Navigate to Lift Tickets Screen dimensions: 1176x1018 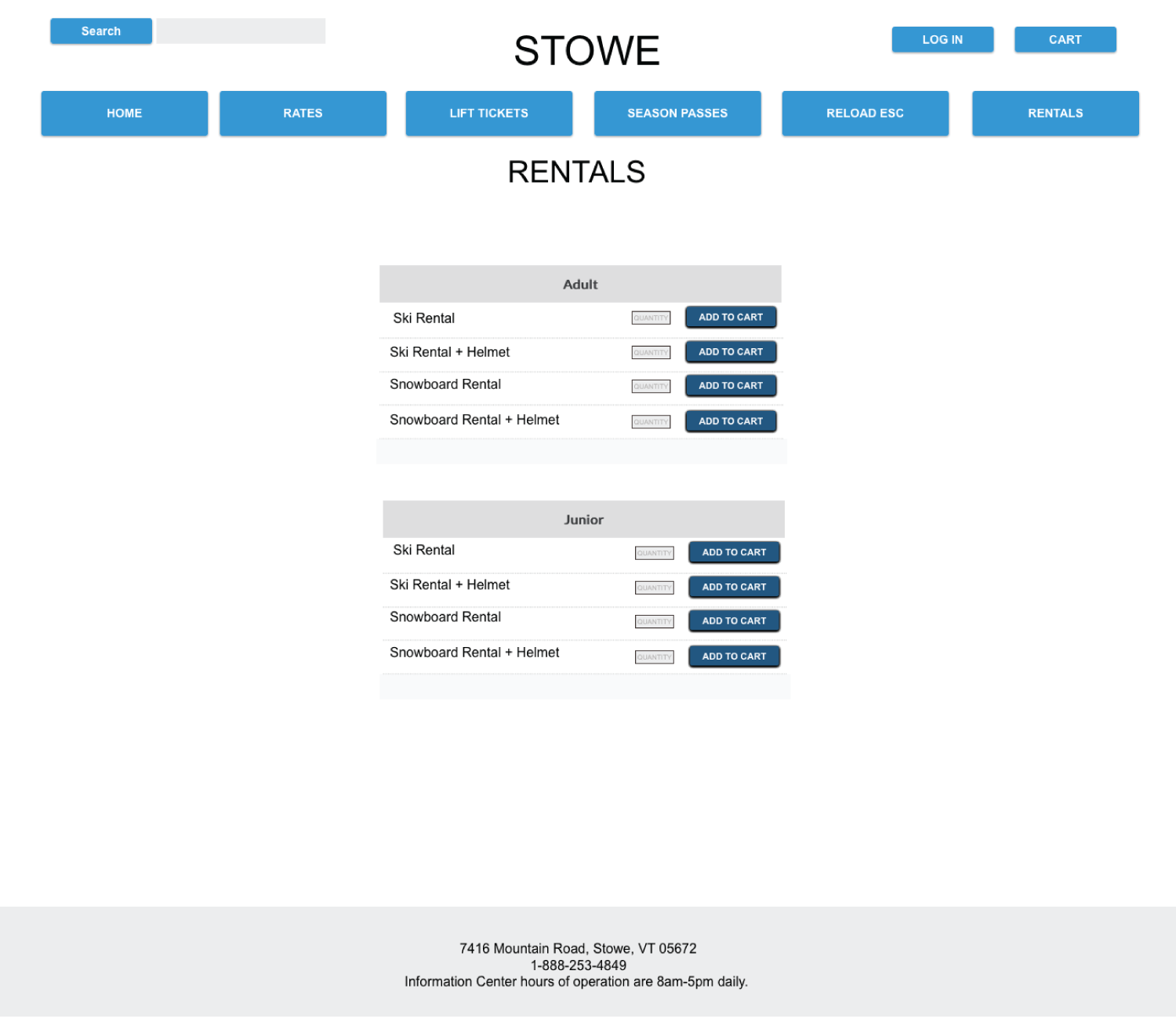point(488,114)
